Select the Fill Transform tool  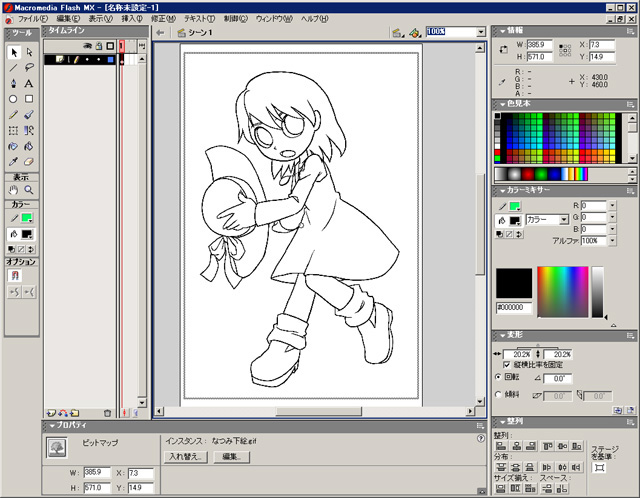29,131
